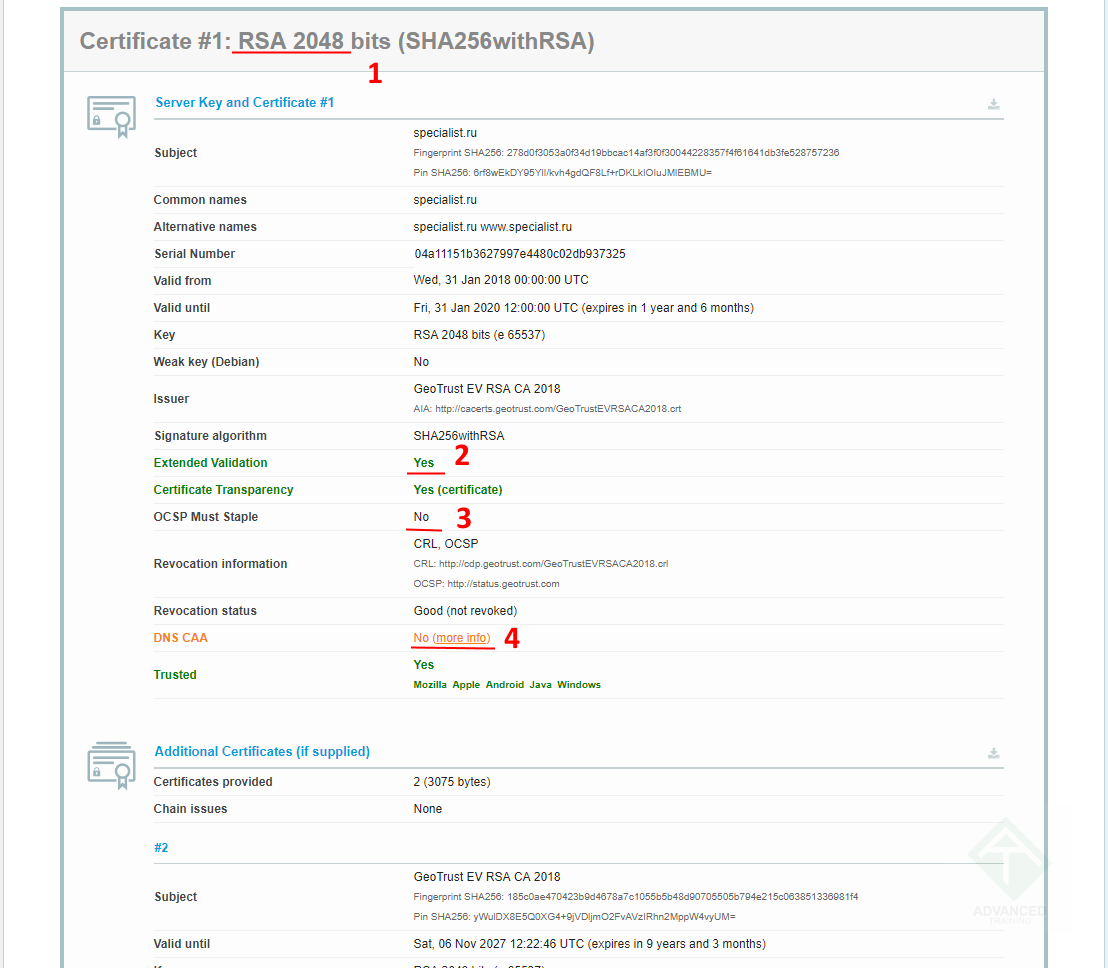Viewport: 1108px width, 968px height.
Task: Click the Trusted 'Yes' value
Action: [x=424, y=665]
